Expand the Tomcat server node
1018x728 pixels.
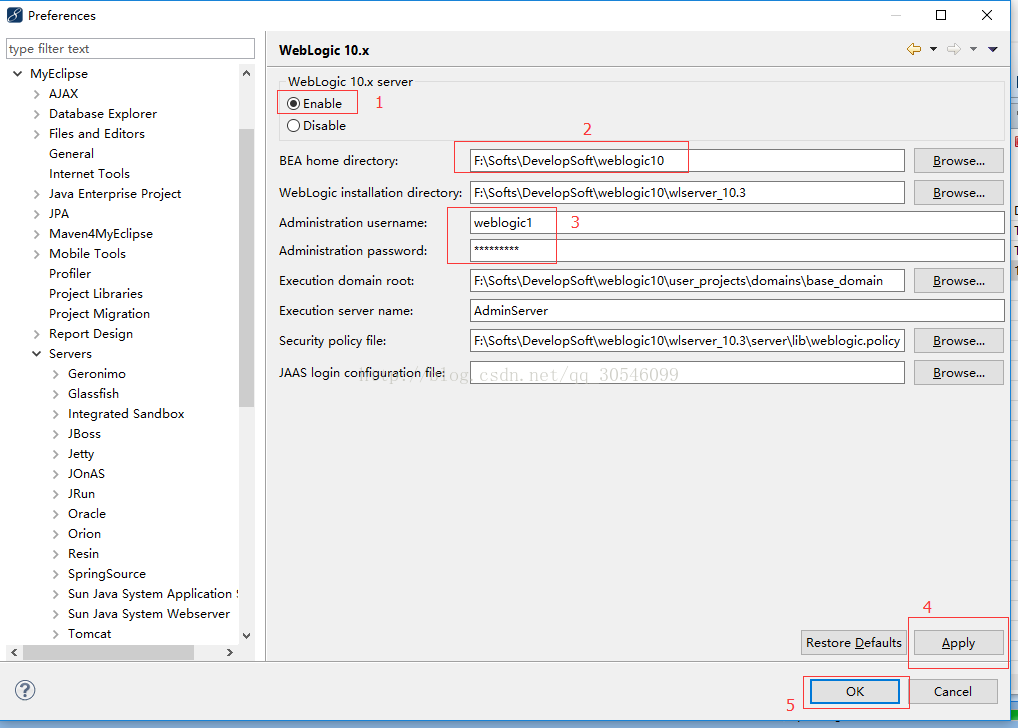[56, 634]
